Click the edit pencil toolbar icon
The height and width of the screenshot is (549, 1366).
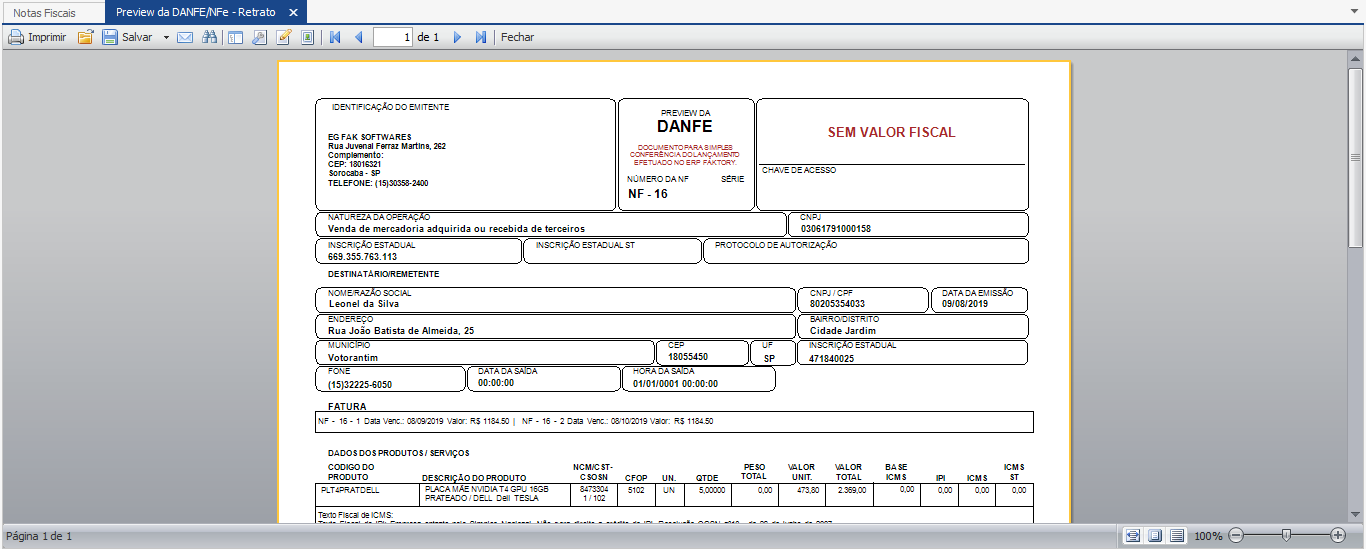(283, 37)
